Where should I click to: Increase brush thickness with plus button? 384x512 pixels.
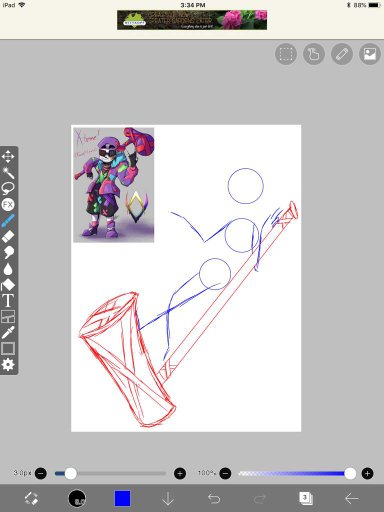180,473
